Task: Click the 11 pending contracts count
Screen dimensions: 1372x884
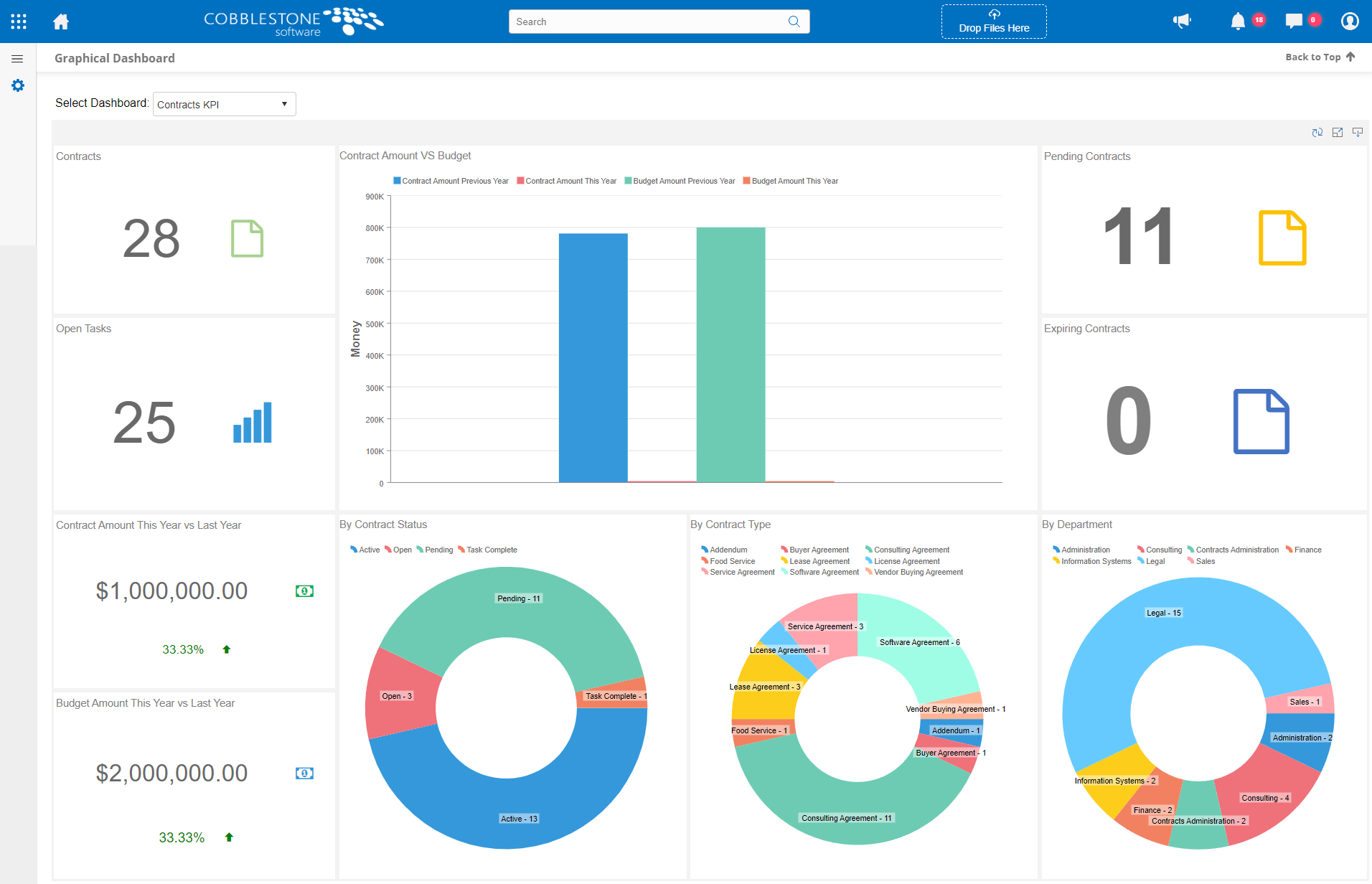Action: click(1139, 236)
